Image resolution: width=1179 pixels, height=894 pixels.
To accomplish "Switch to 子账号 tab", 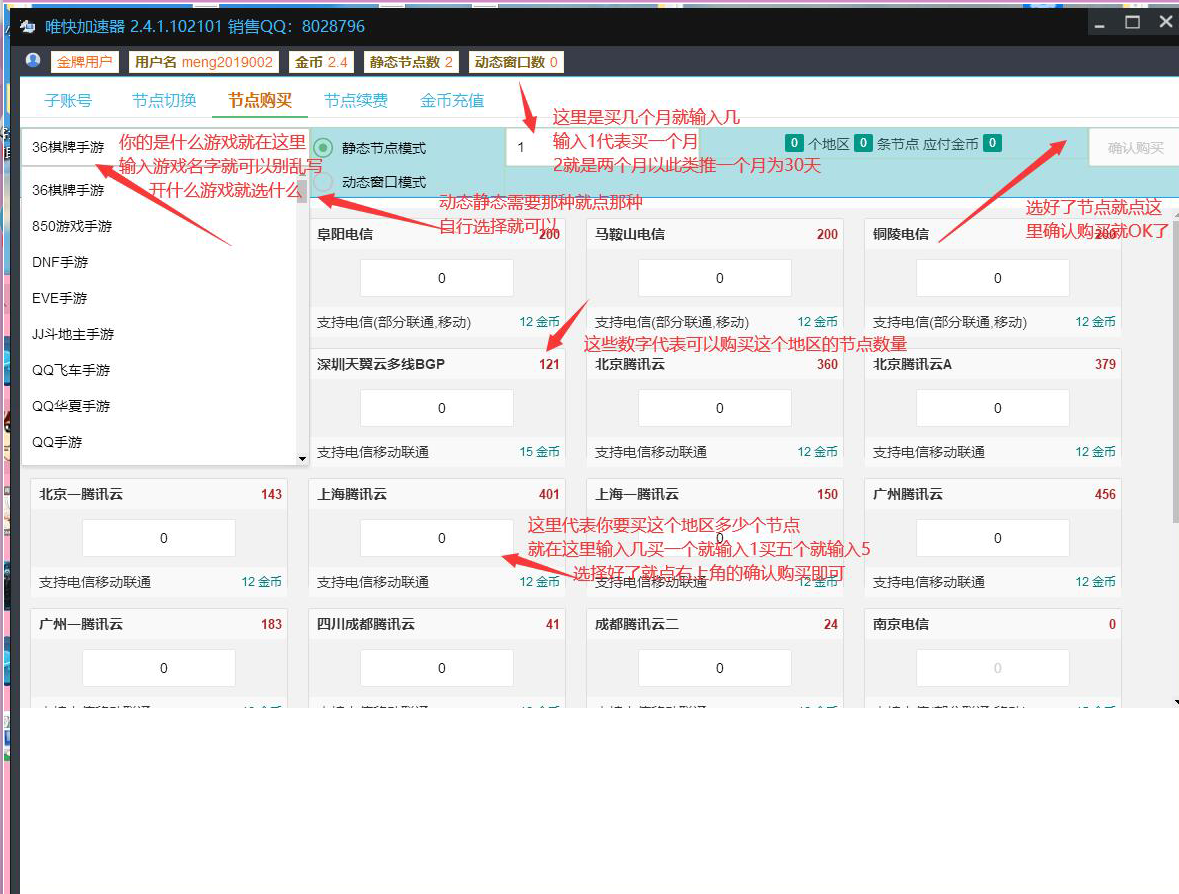I will pos(68,101).
